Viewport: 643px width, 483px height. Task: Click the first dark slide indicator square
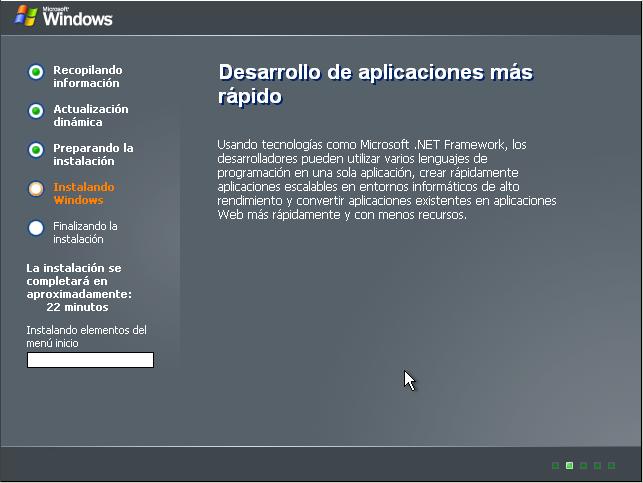pos(555,465)
